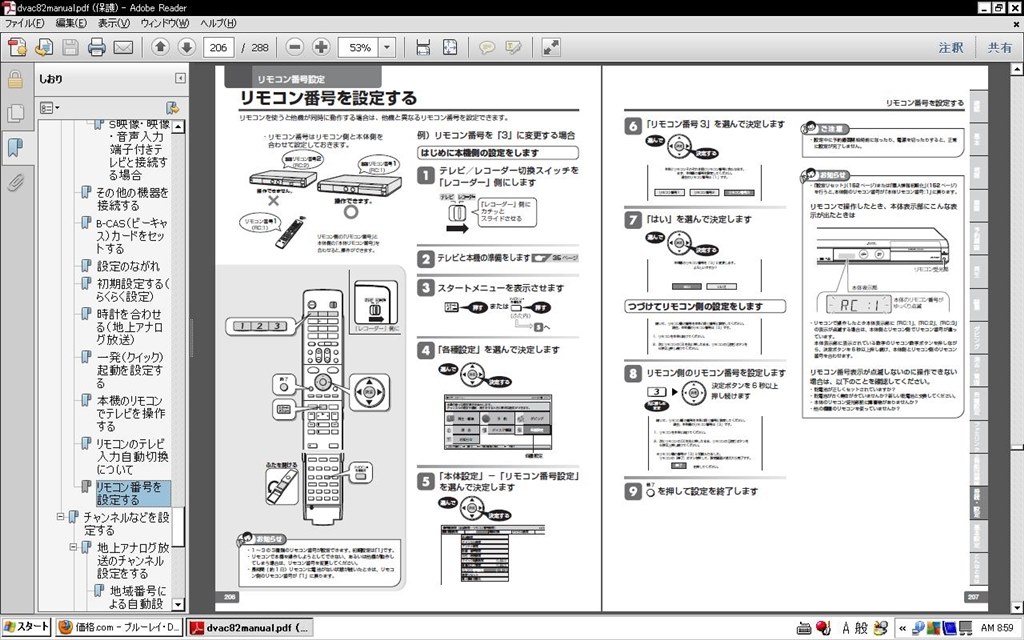Screen dimensions: 1024x640
Task: Select bookmark 地域番号による自動設
Action: (x=136, y=597)
